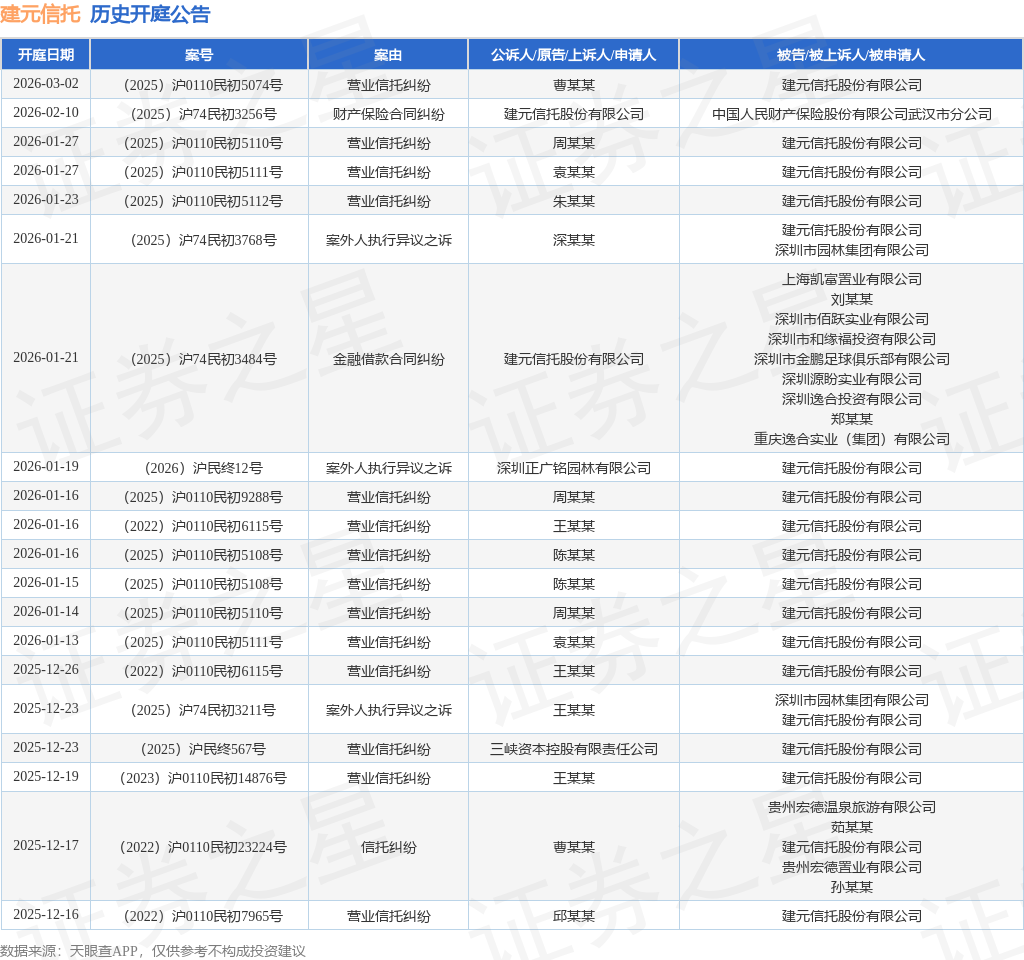Click plaintiff 深某某
This screenshot has width=1024, height=960.
click(x=574, y=240)
